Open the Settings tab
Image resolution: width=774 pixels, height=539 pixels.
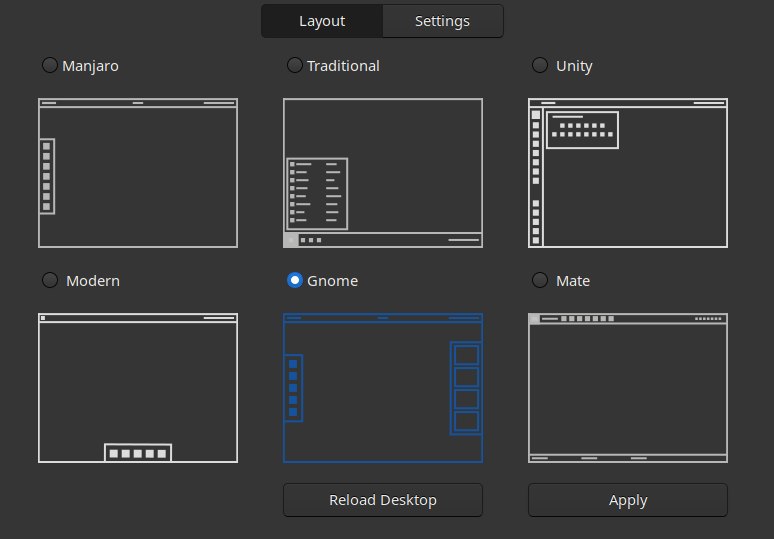[x=443, y=21]
